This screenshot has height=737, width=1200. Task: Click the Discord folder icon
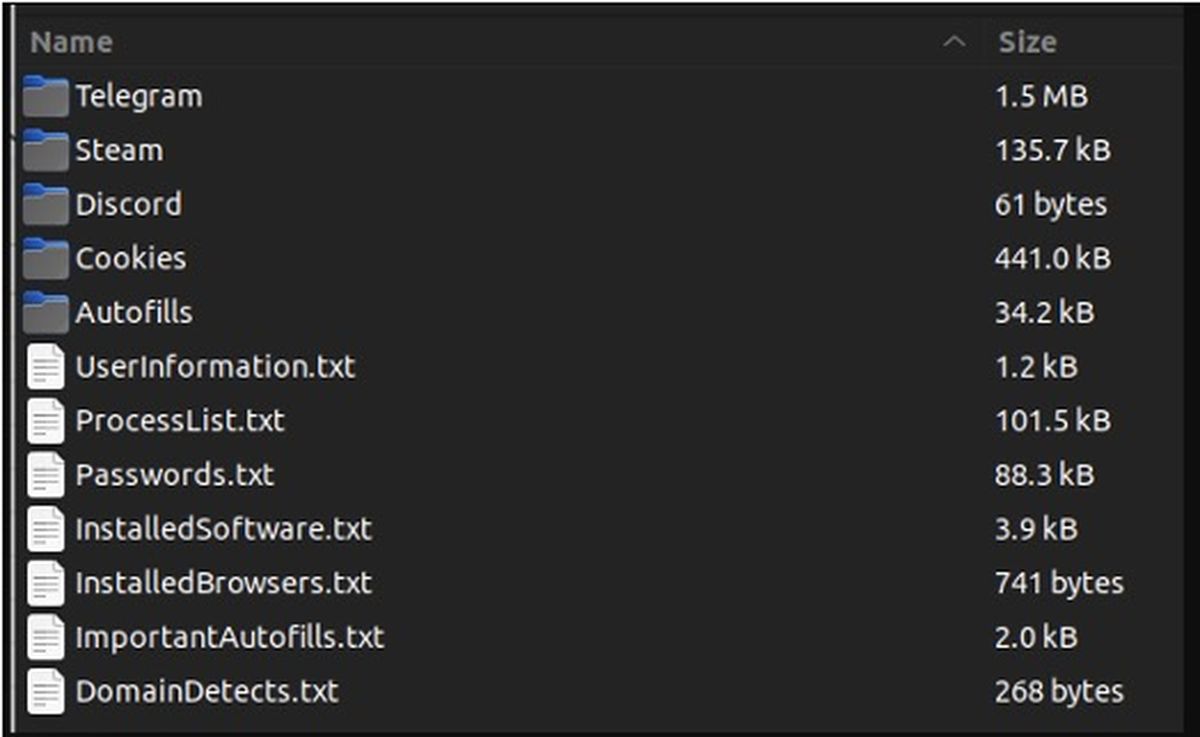click(x=45, y=204)
